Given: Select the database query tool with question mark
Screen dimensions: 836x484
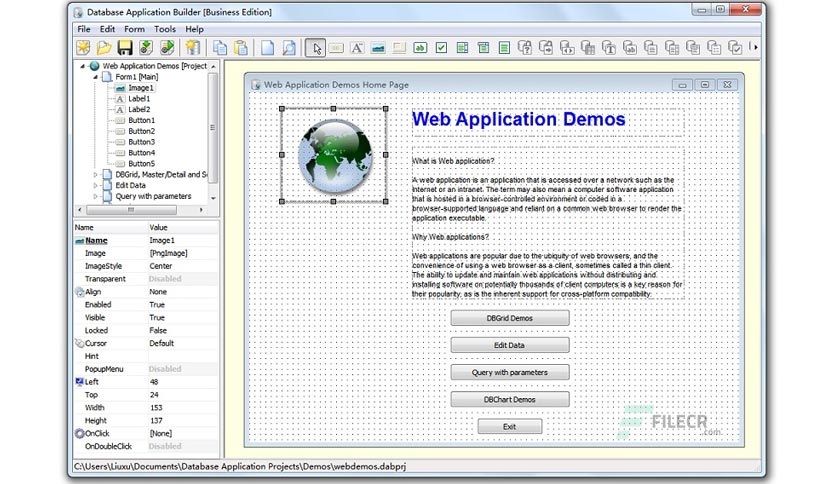Looking at the screenshot, I should (x=525, y=48).
